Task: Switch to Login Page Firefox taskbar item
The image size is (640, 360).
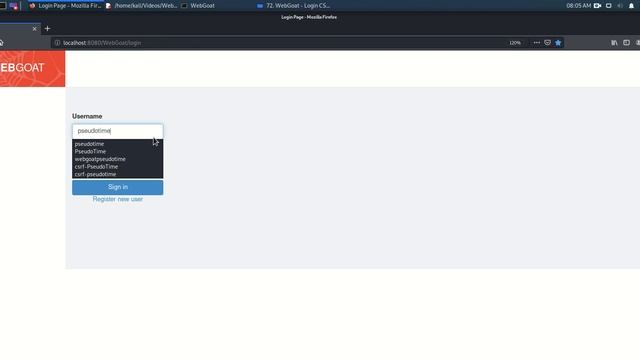Action: tap(65, 6)
